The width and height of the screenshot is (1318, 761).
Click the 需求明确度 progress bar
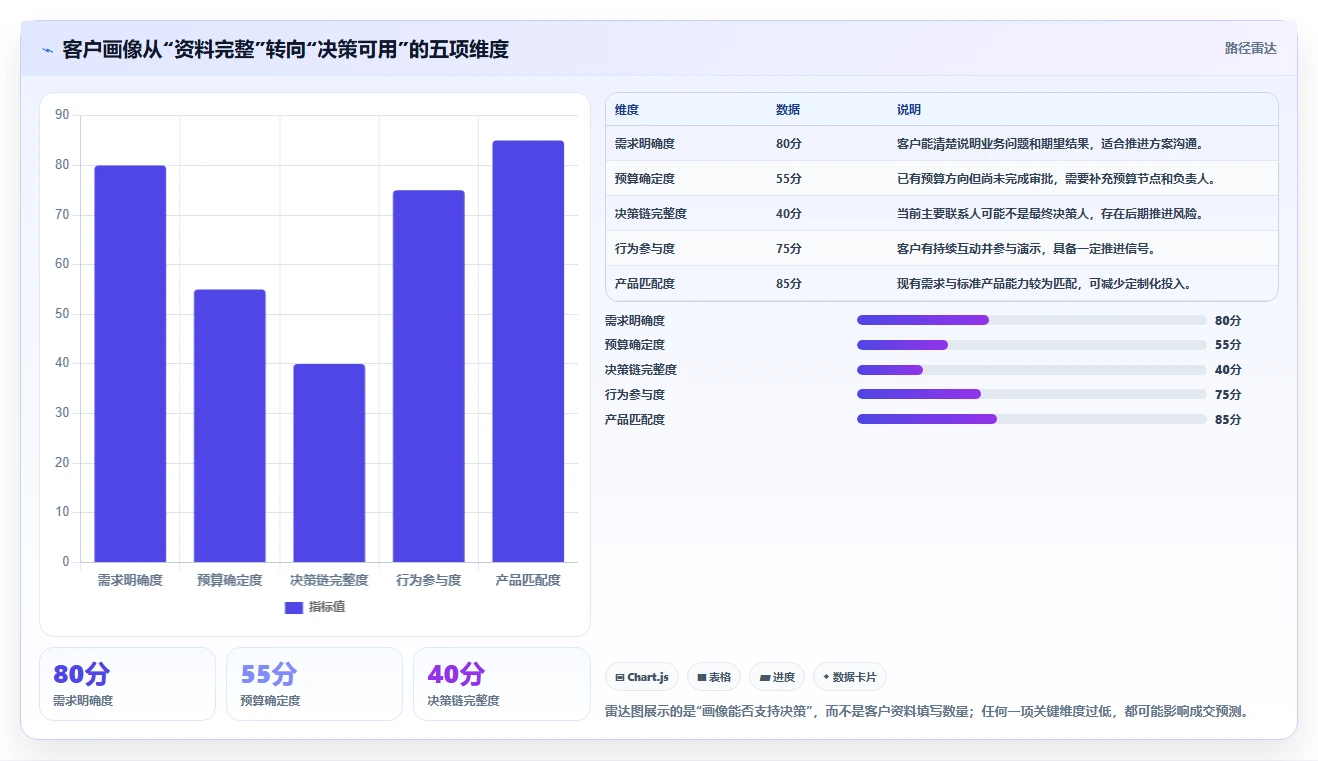point(1031,320)
